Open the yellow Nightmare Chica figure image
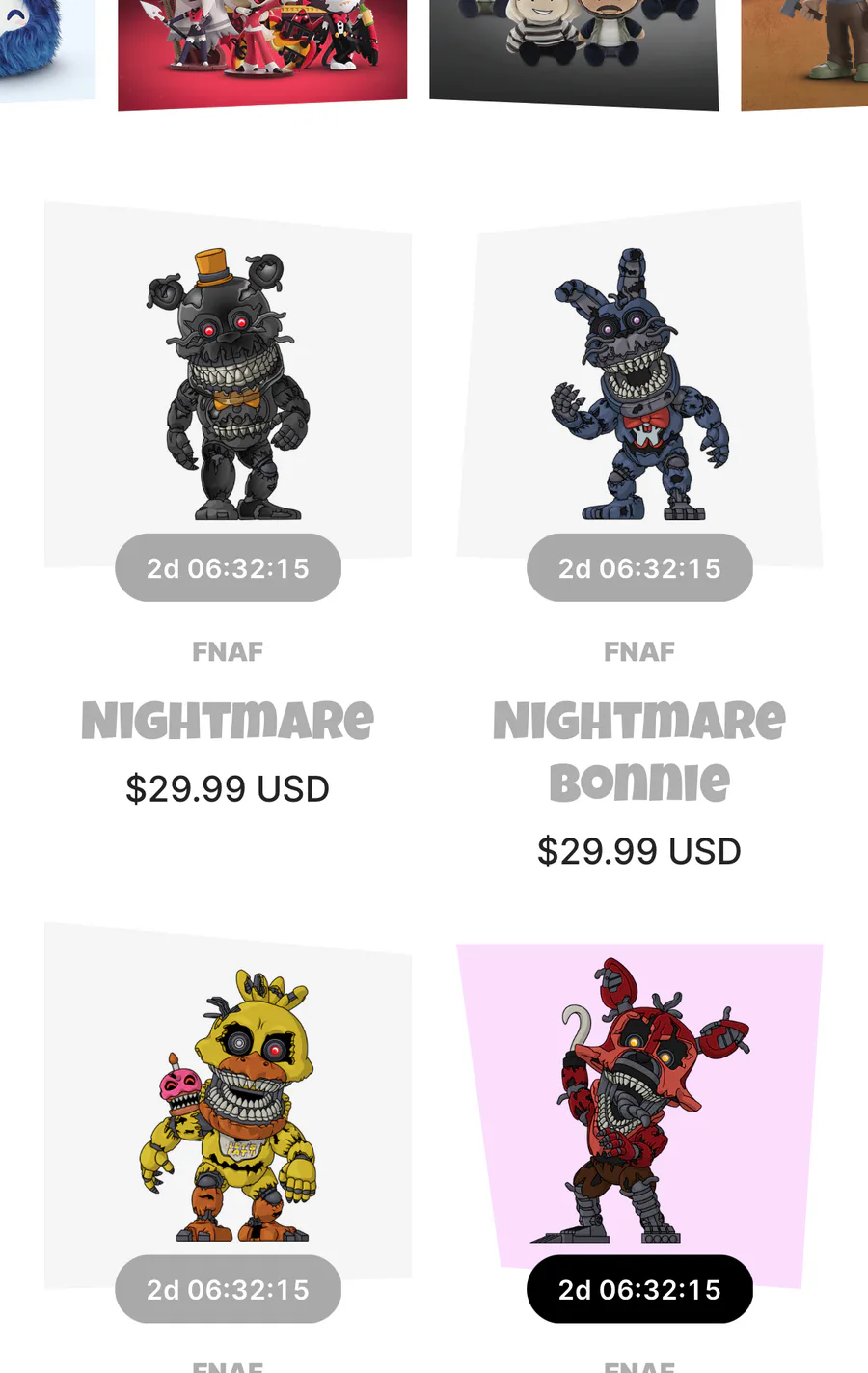Image resolution: width=868 pixels, height=1373 pixels. [x=228, y=1105]
